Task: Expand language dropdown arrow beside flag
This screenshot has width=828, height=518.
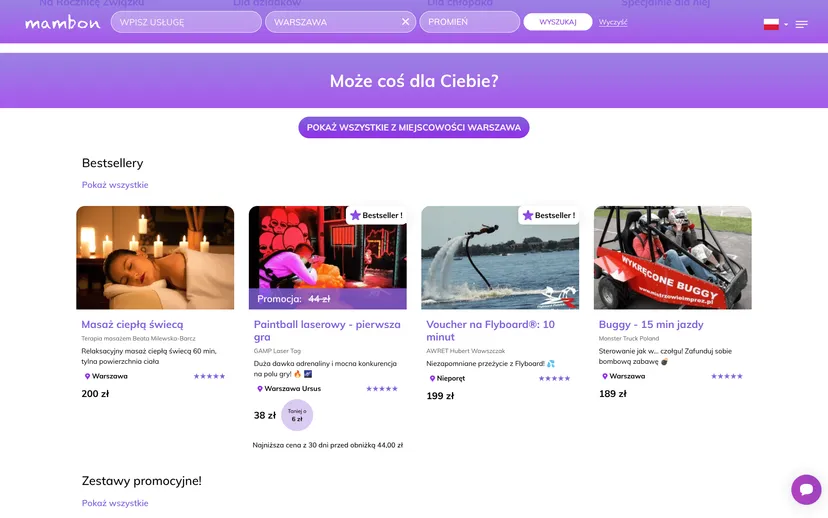Action: [x=786, y=24]
